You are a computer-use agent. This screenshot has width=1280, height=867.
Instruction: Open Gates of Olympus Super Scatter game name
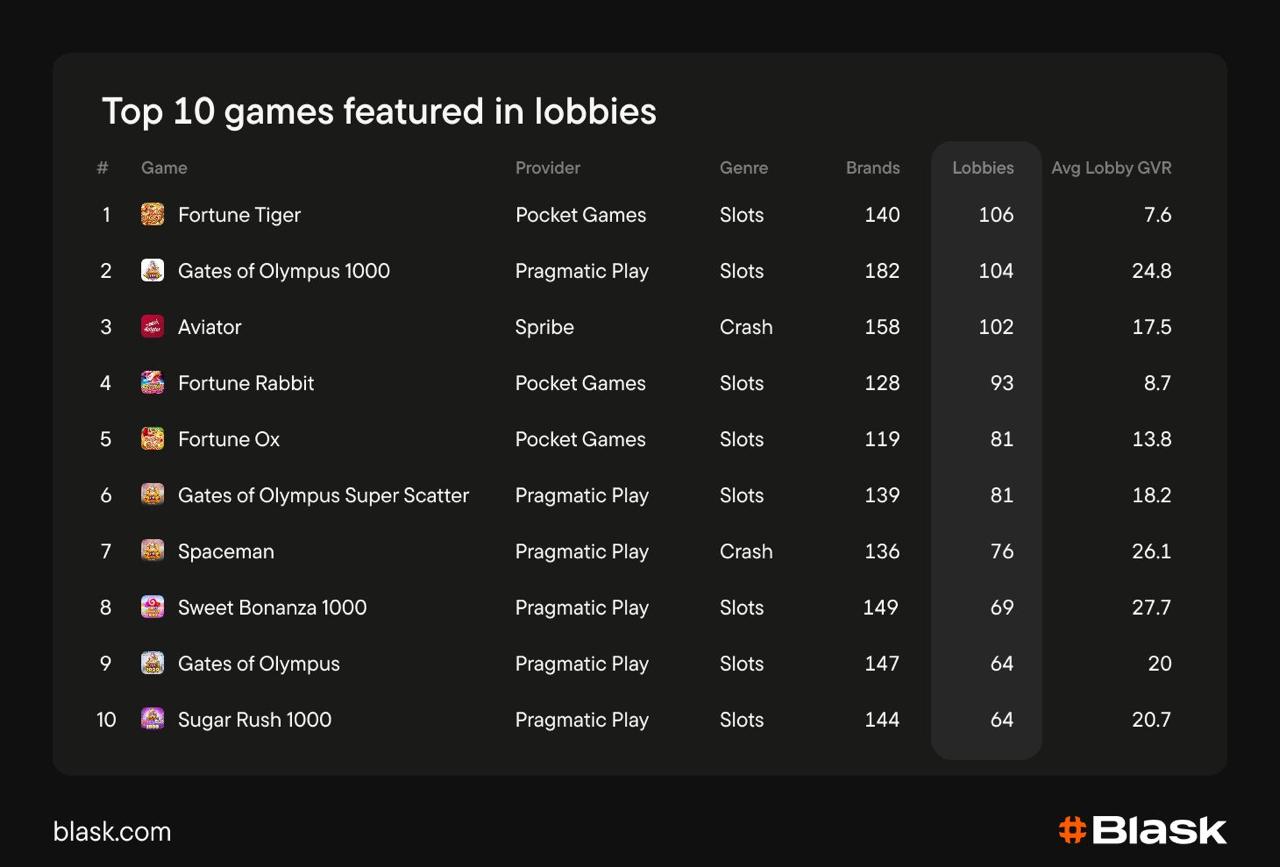(x=323, y=495)
